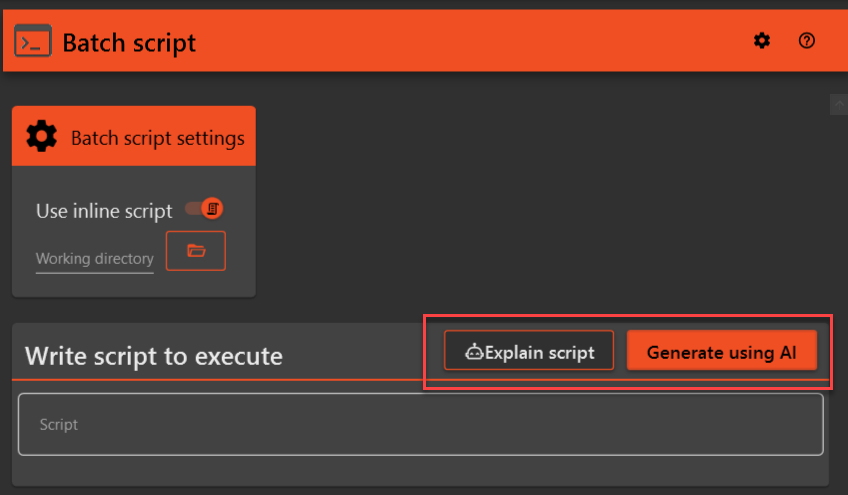Collapse the "Write script to execute" section

click(x=153, y=356)
